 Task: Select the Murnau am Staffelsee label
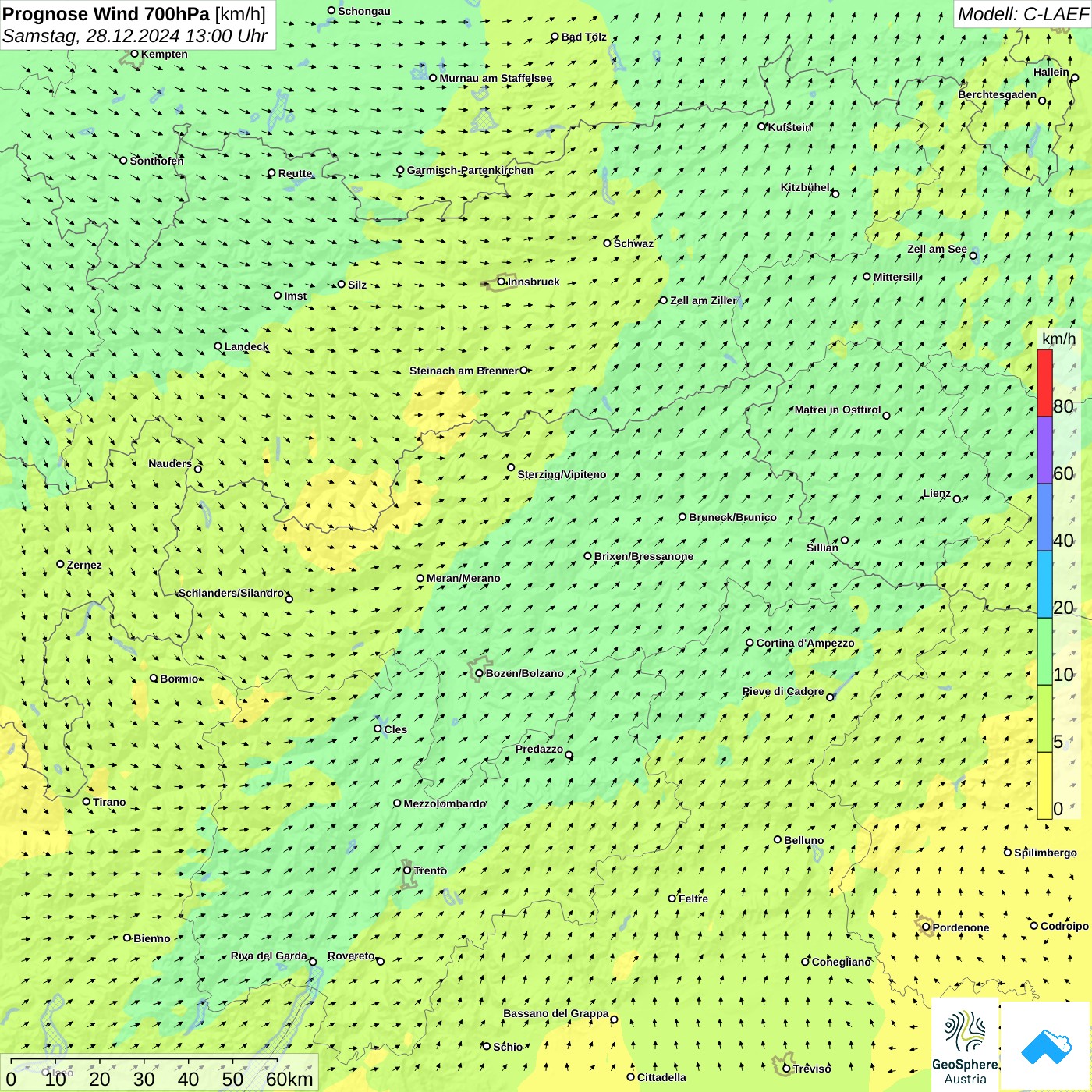[x=496, y=78]
